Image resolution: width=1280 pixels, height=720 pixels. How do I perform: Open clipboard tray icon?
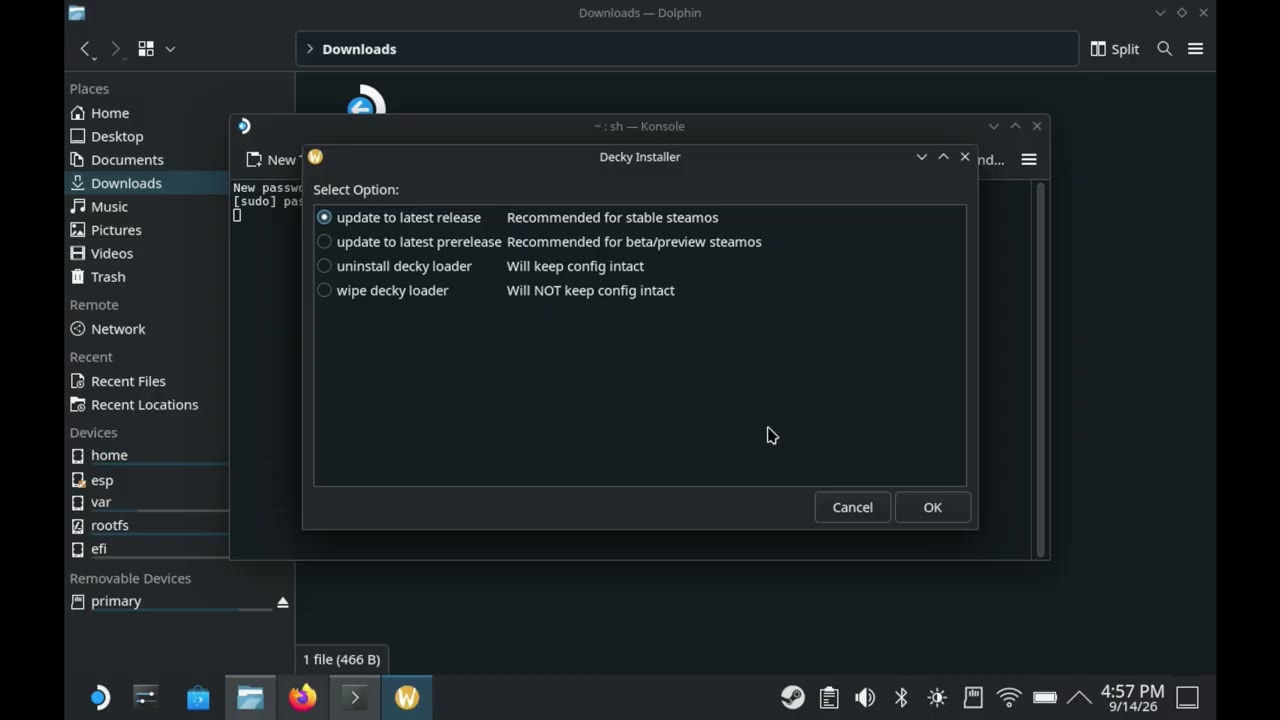click(x=829, y=697)
